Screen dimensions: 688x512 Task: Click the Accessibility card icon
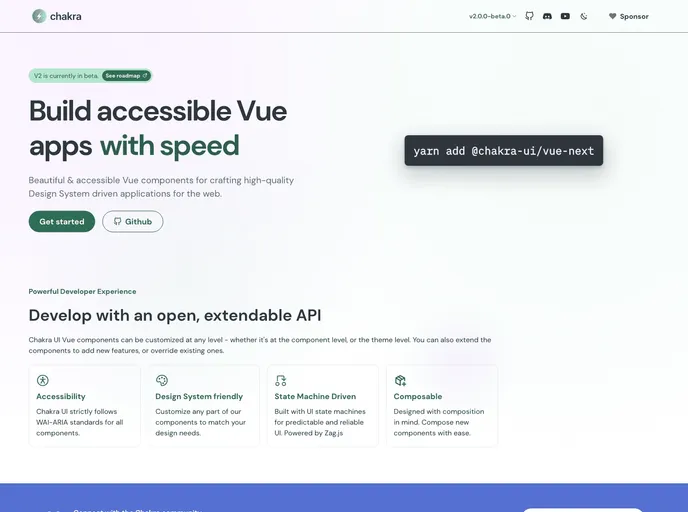[43, 380]
